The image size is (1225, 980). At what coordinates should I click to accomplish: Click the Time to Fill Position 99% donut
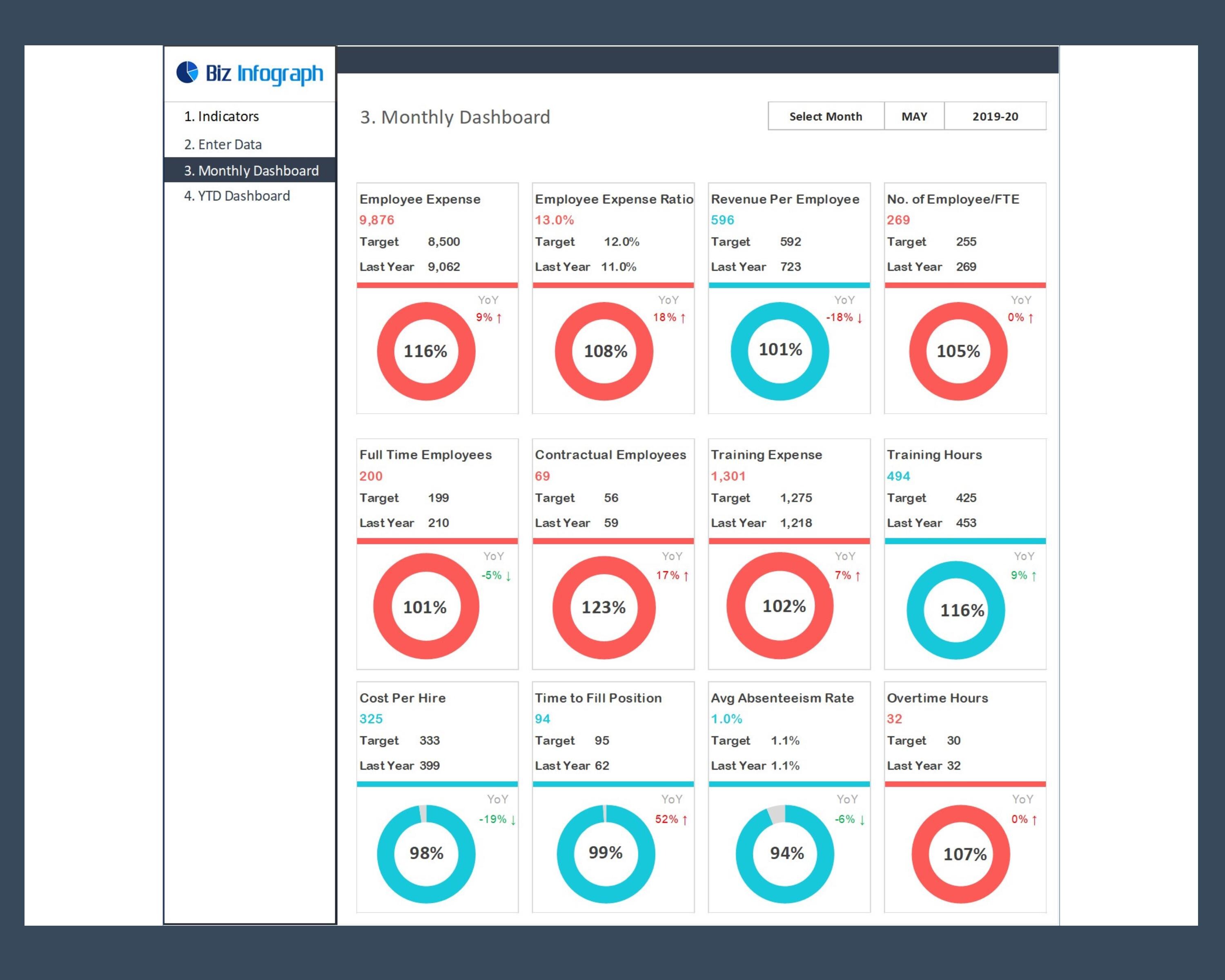(x=606, y=854)
